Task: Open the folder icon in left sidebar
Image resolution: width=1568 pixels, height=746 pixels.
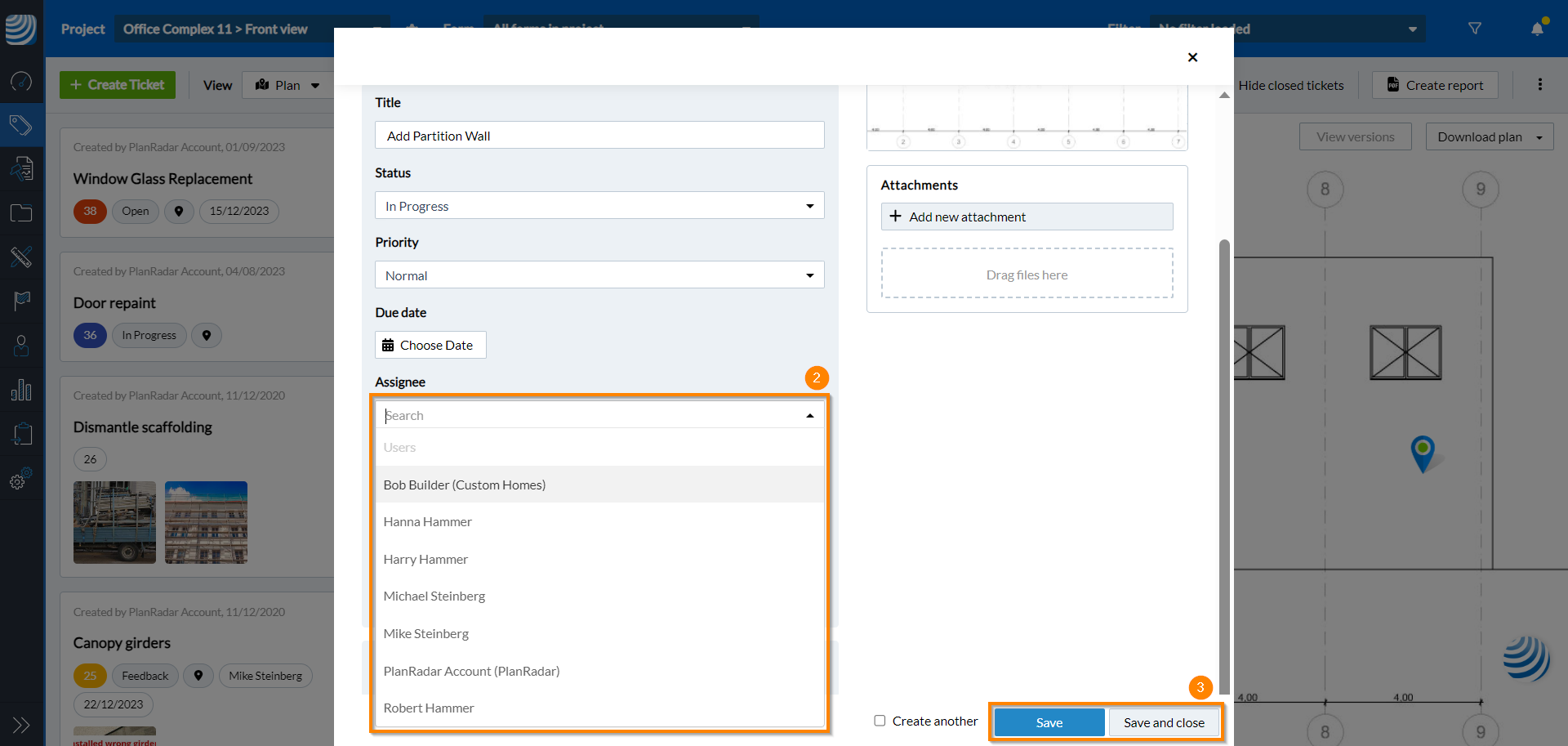Action: point(21,213)
